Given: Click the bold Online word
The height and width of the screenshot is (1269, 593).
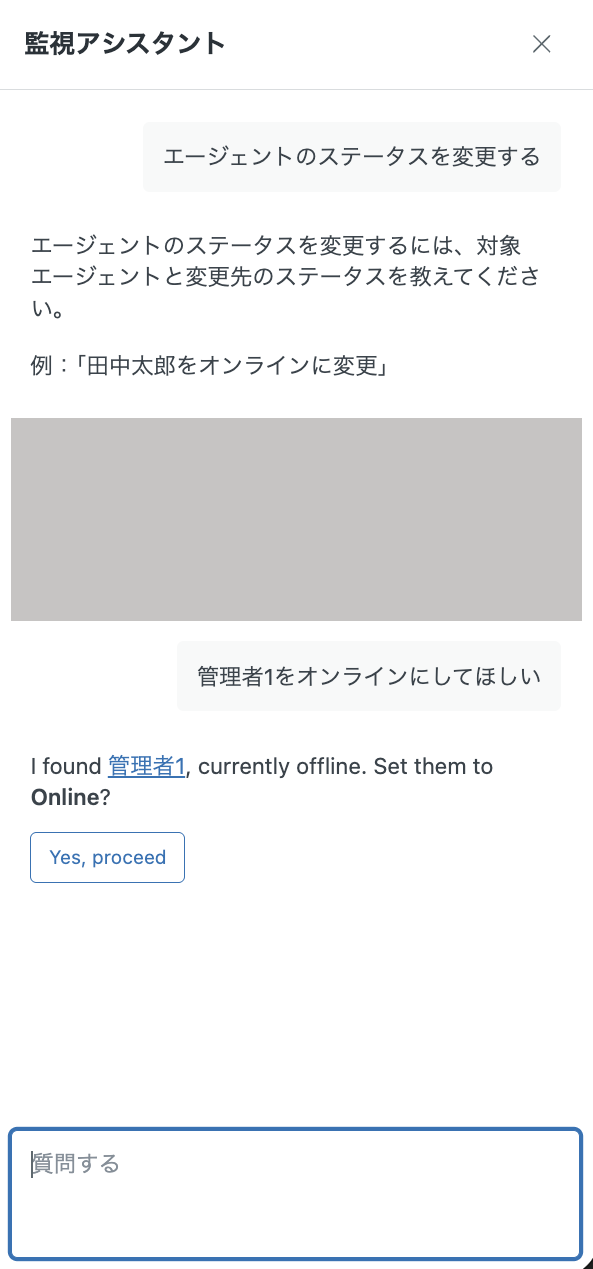Looking at the screenshot, I should click(65, 798).
